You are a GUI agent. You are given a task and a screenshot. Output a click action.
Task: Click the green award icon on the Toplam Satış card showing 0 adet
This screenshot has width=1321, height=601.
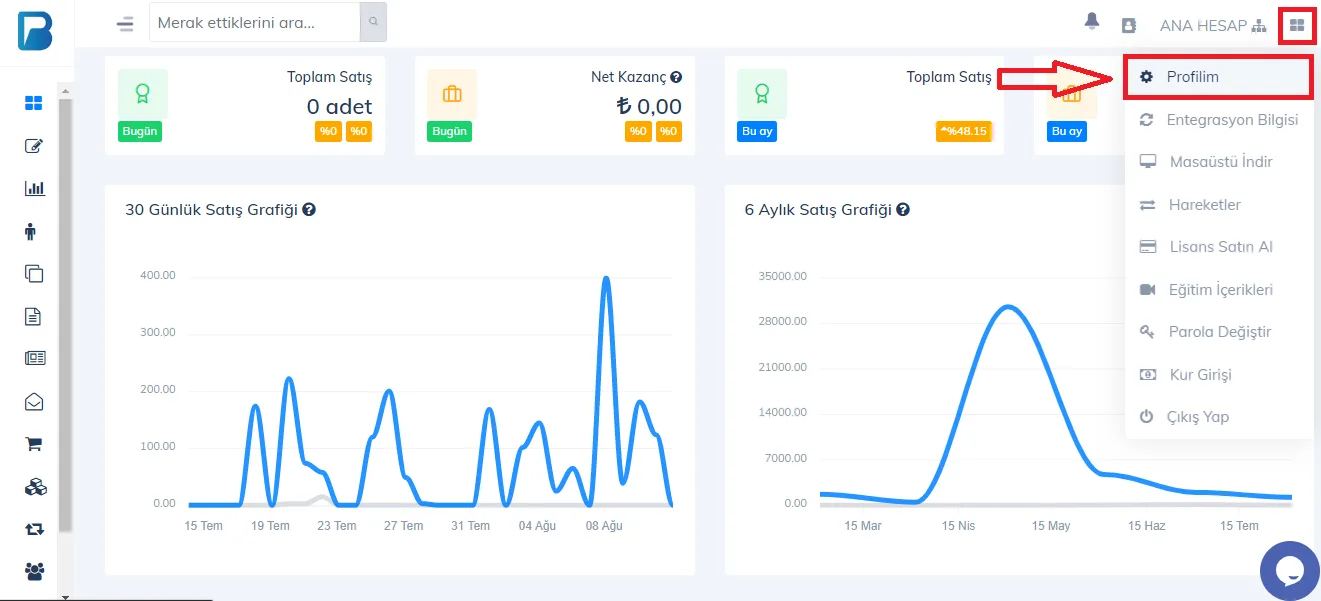point(143,94)
